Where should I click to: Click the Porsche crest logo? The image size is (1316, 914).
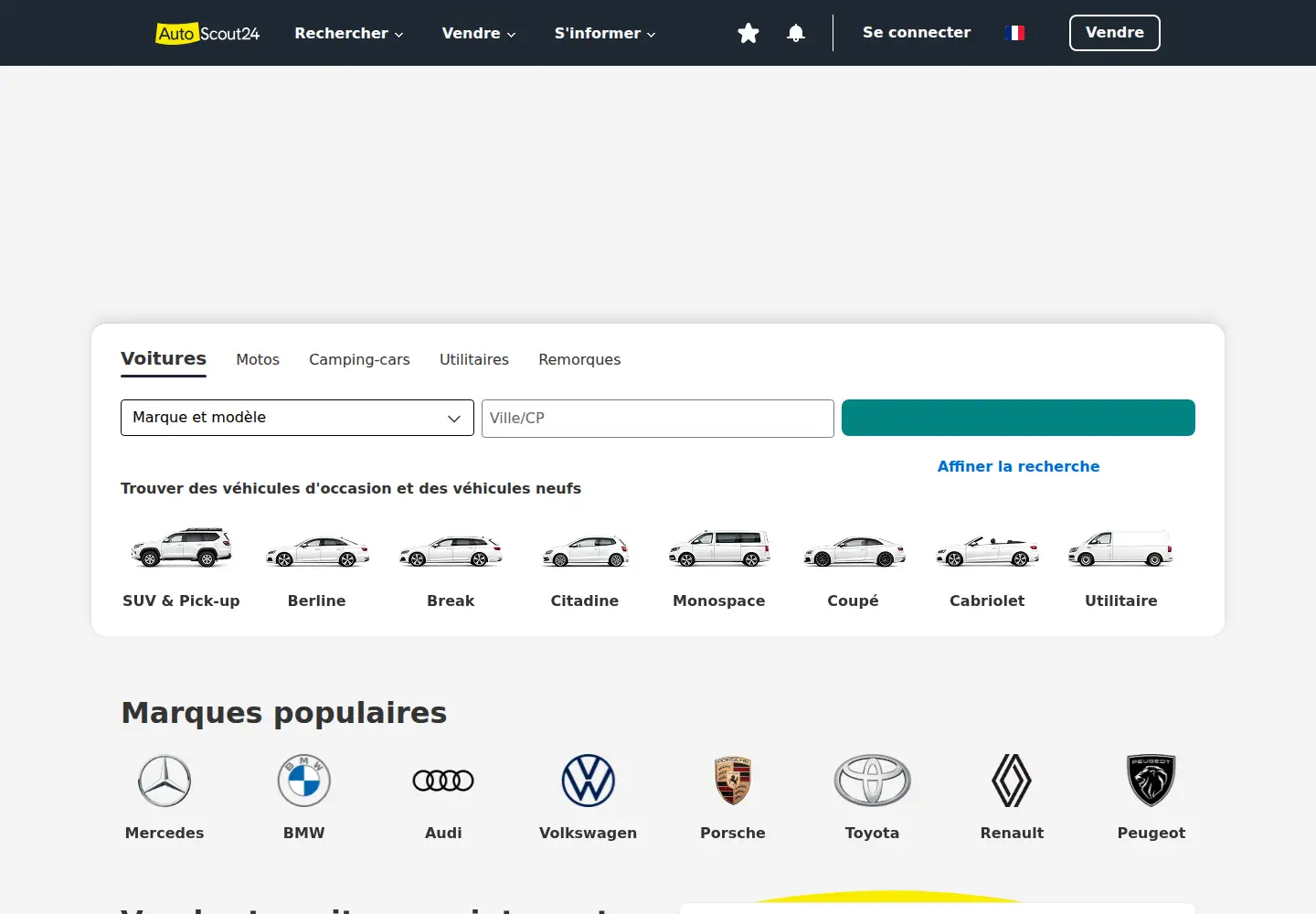coord(733,781)
